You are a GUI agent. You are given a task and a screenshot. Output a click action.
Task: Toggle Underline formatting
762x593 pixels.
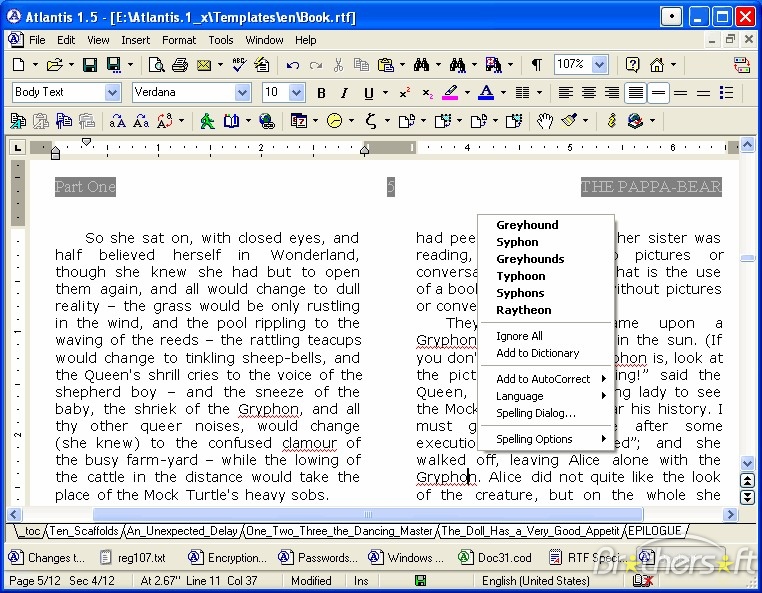click(369, 93)
